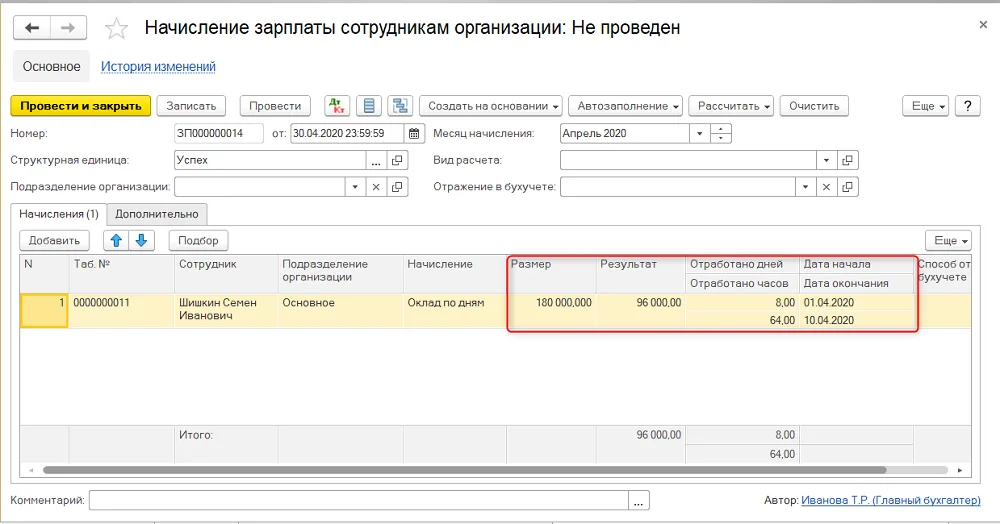1000x524 pixels.
Task: Click Провести button
Action: [275, 106]
